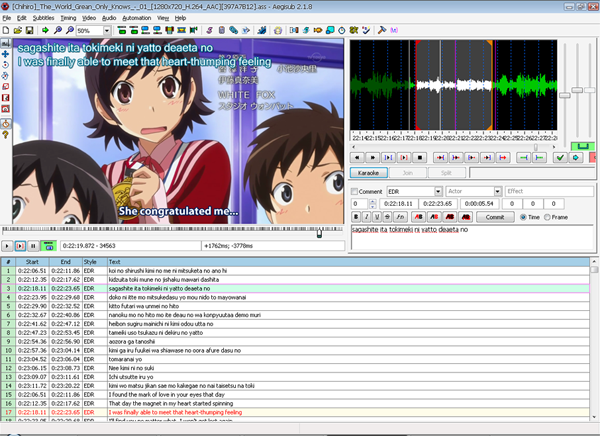600x436 pixels.
Task: Toggle video auto-scroll green button
Action: pyautogui.click(x=49, y=246)
